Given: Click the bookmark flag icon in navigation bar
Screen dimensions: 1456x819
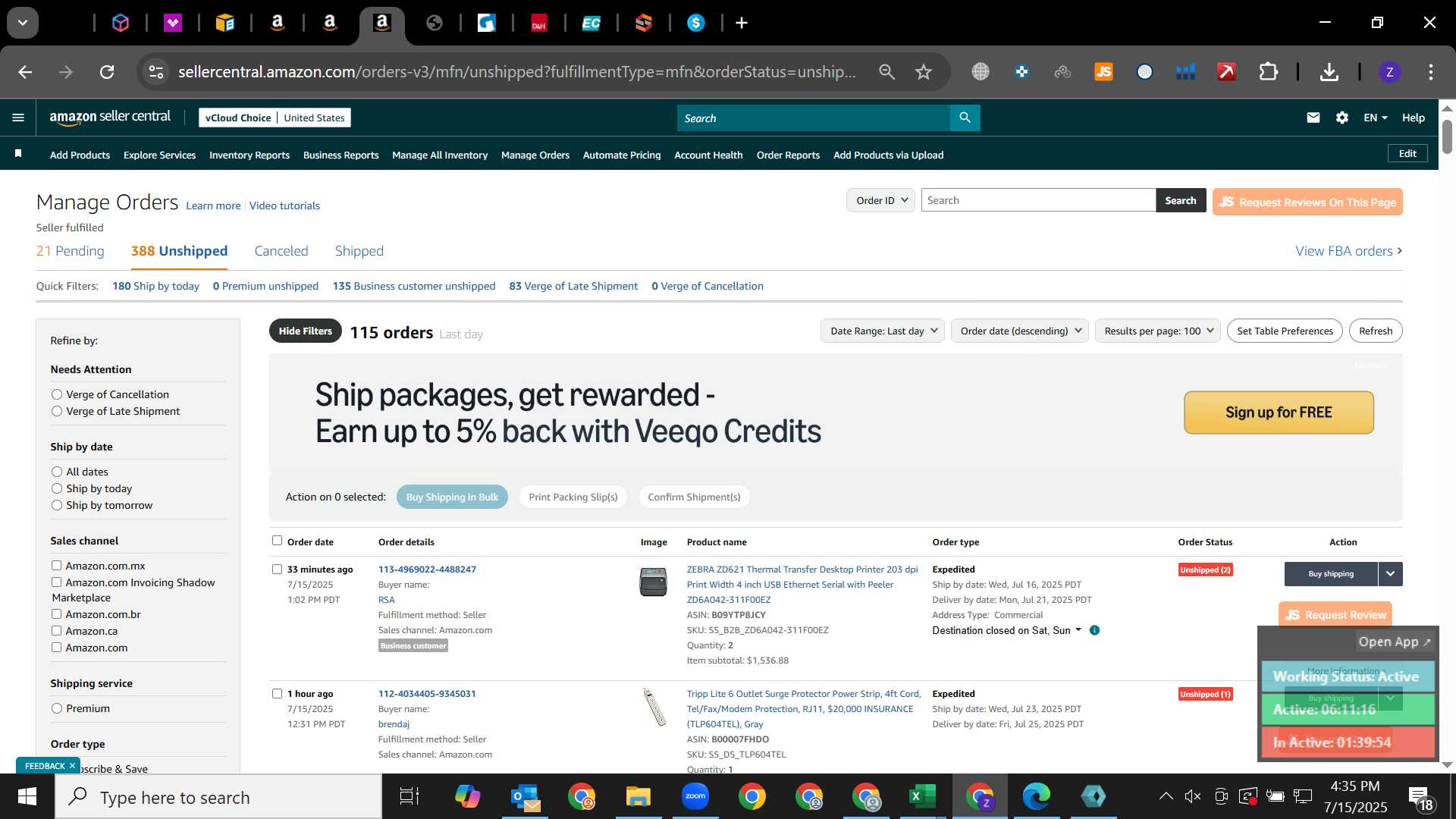Looking at the screenshot, I should pyautogui.click(x=18, y=154).
